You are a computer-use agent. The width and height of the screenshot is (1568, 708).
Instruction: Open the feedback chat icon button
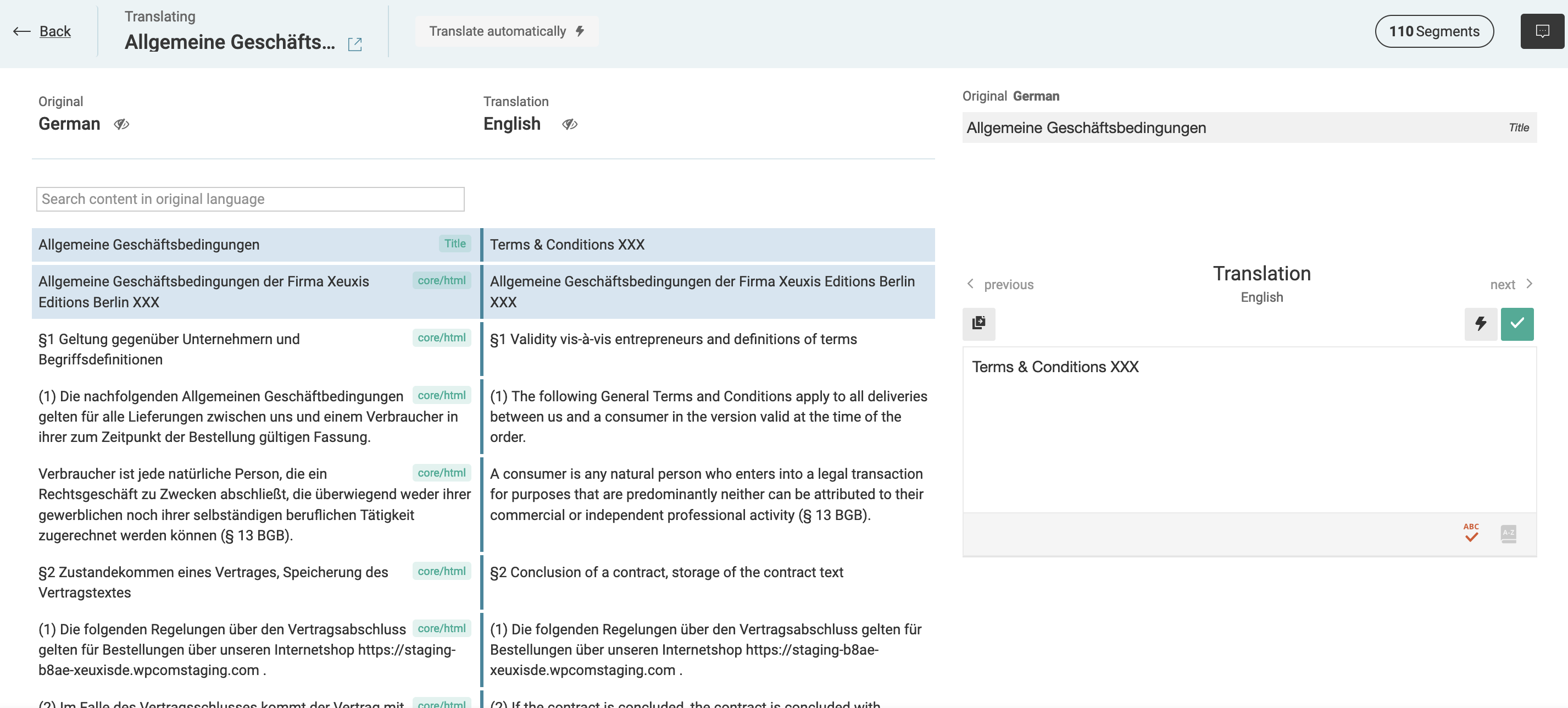click(1542, 31)
